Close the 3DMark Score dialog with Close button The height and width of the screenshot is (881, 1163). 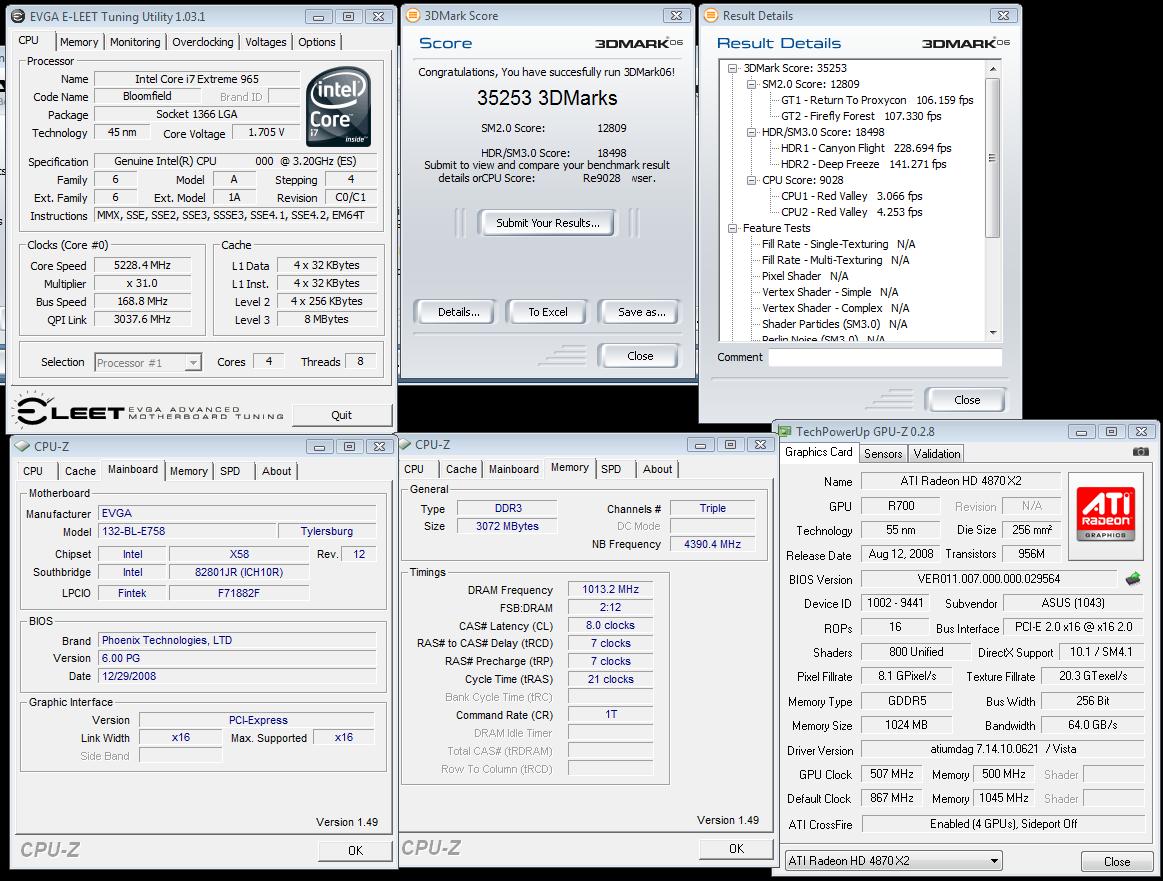coord(640,356)
